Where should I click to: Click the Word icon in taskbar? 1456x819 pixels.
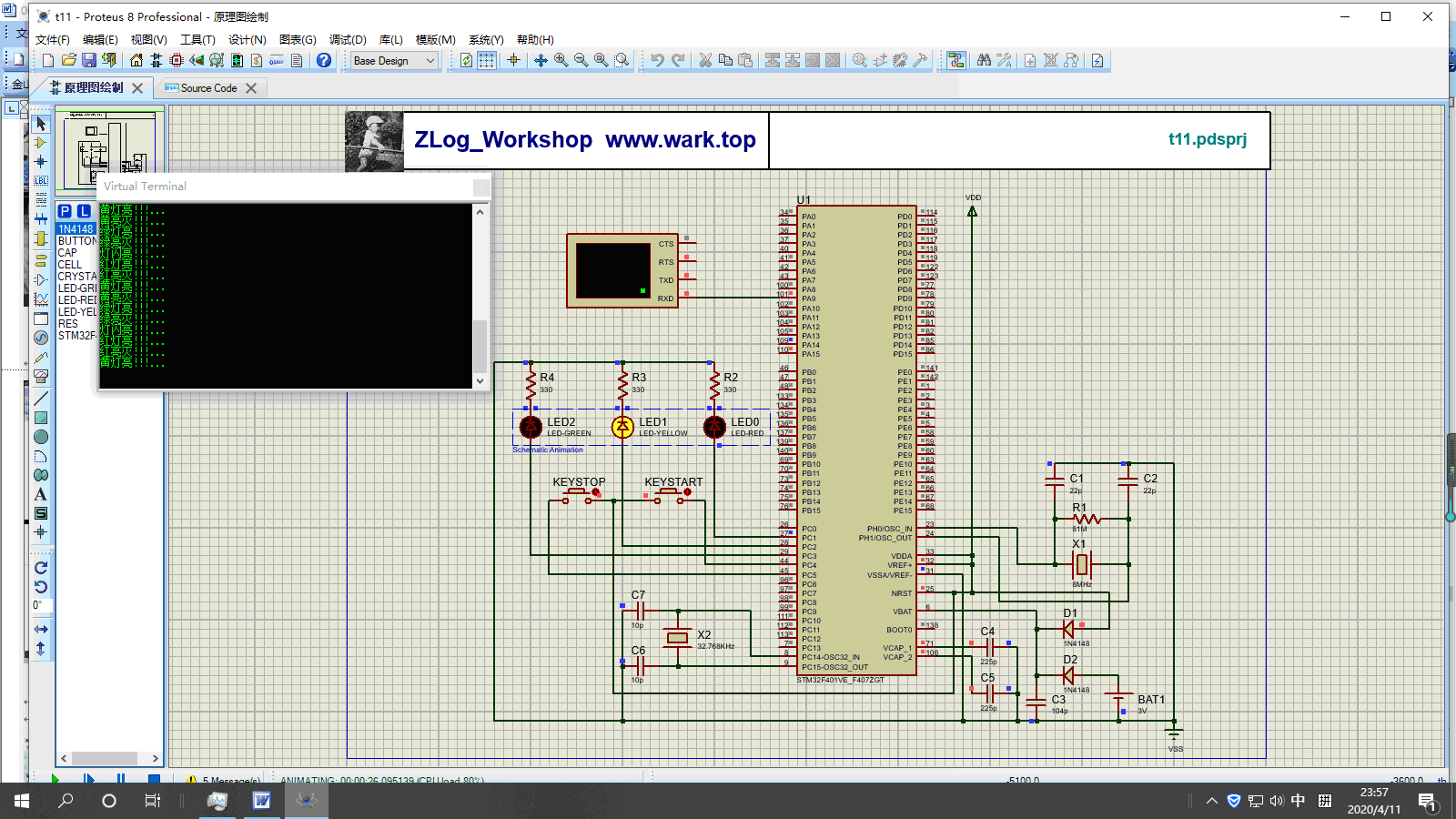tap(262, 801)
